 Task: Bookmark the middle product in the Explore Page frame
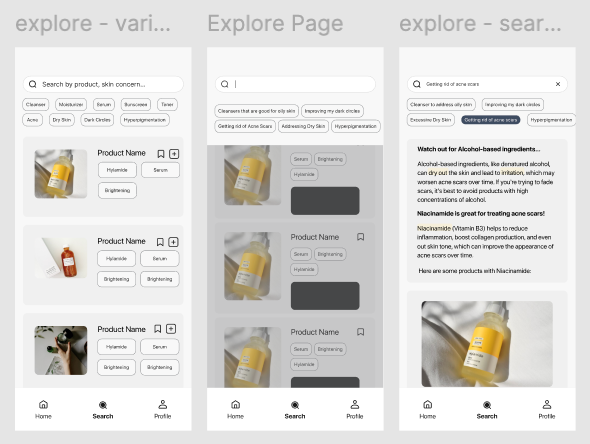360,237
